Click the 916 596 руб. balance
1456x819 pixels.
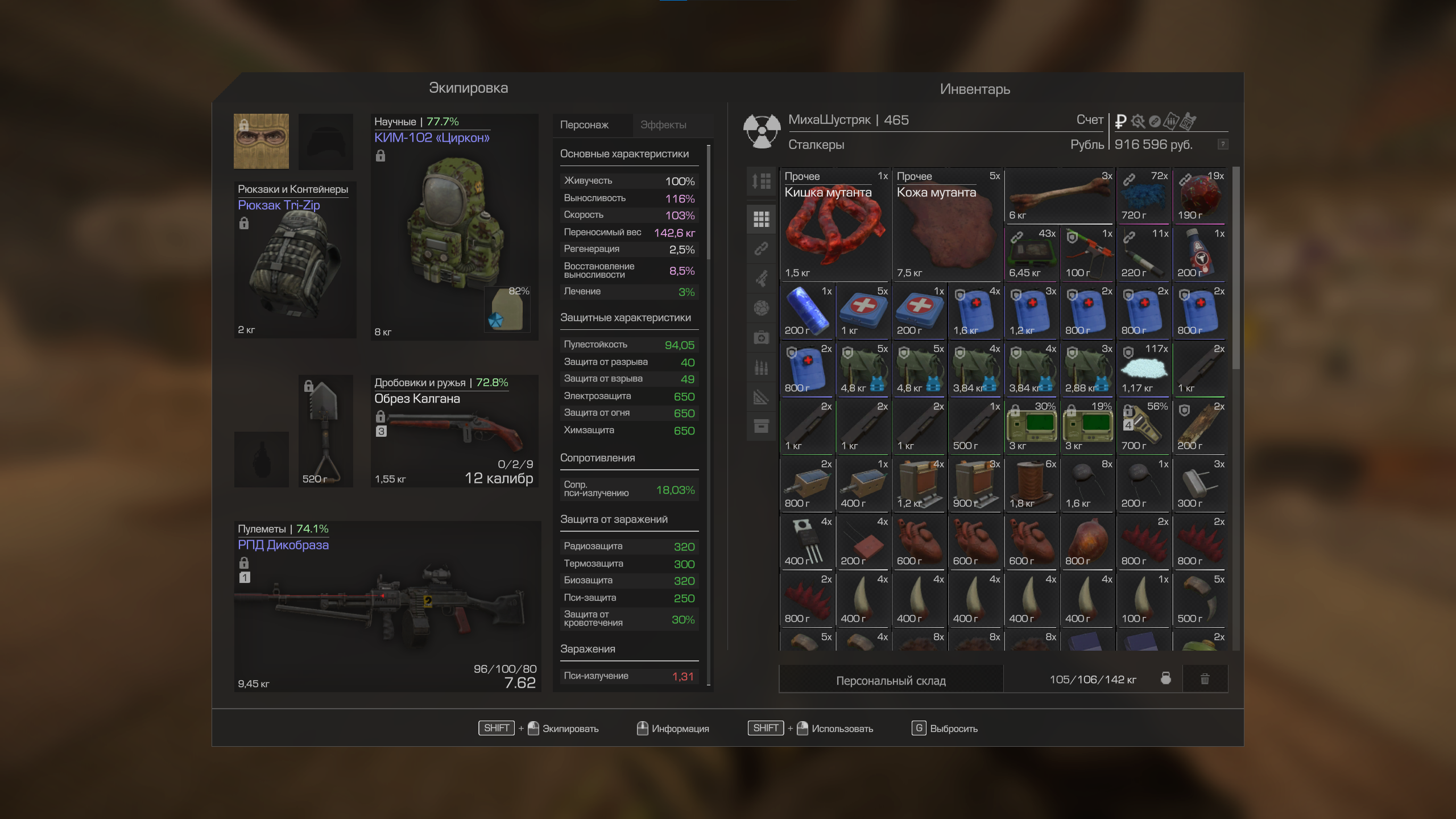coord(1153,144)
